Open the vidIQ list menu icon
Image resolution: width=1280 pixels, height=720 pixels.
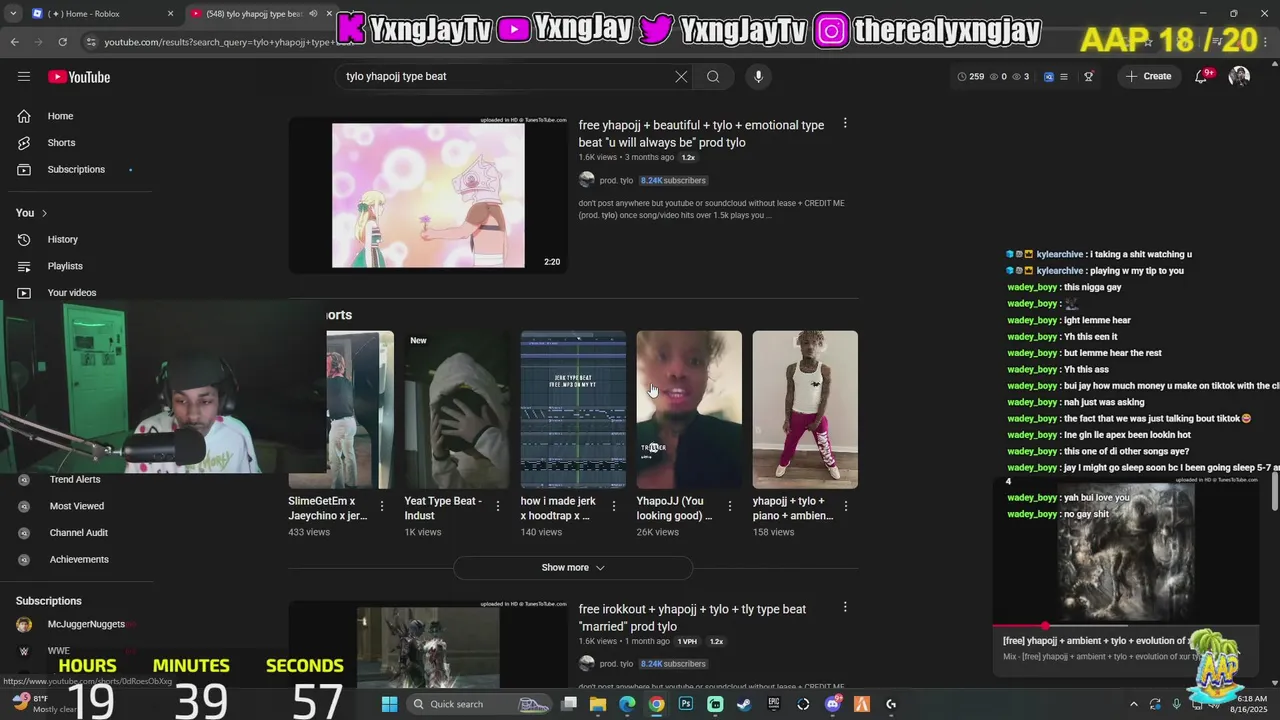click(1064, 76)
